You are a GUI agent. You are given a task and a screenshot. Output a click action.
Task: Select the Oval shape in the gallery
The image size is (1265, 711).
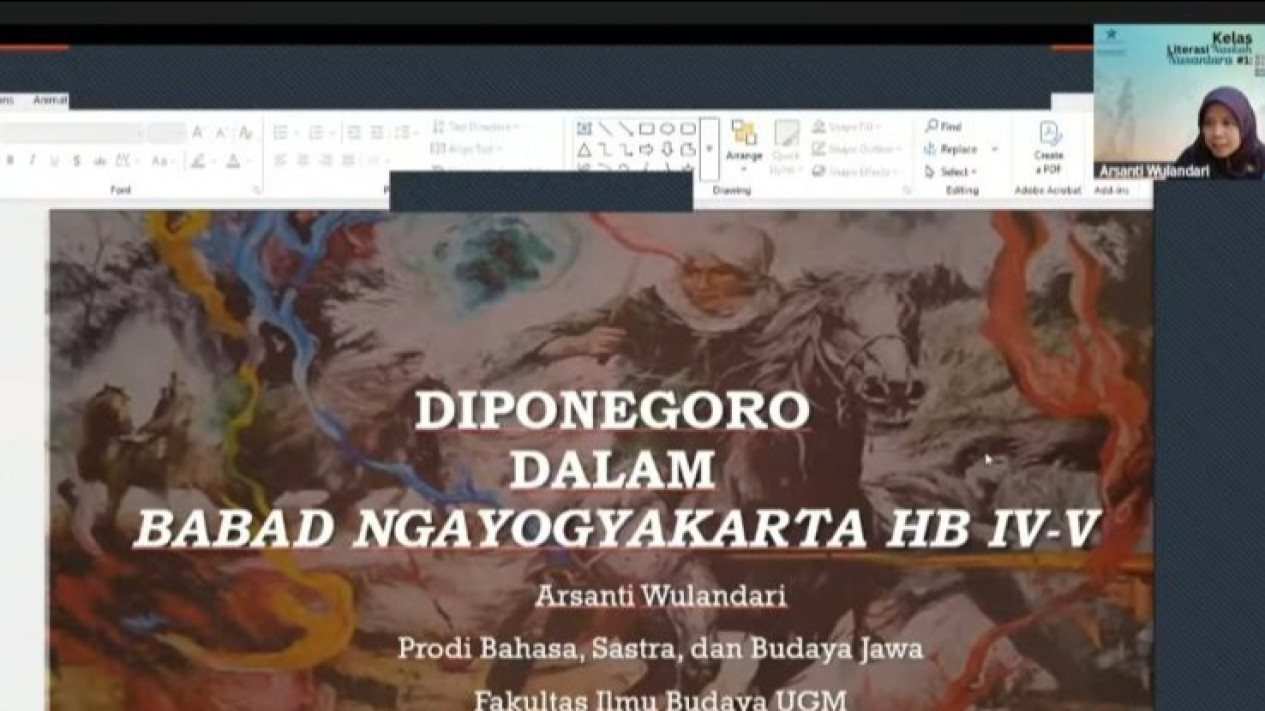pyautogui.click(x=667, y=129)
